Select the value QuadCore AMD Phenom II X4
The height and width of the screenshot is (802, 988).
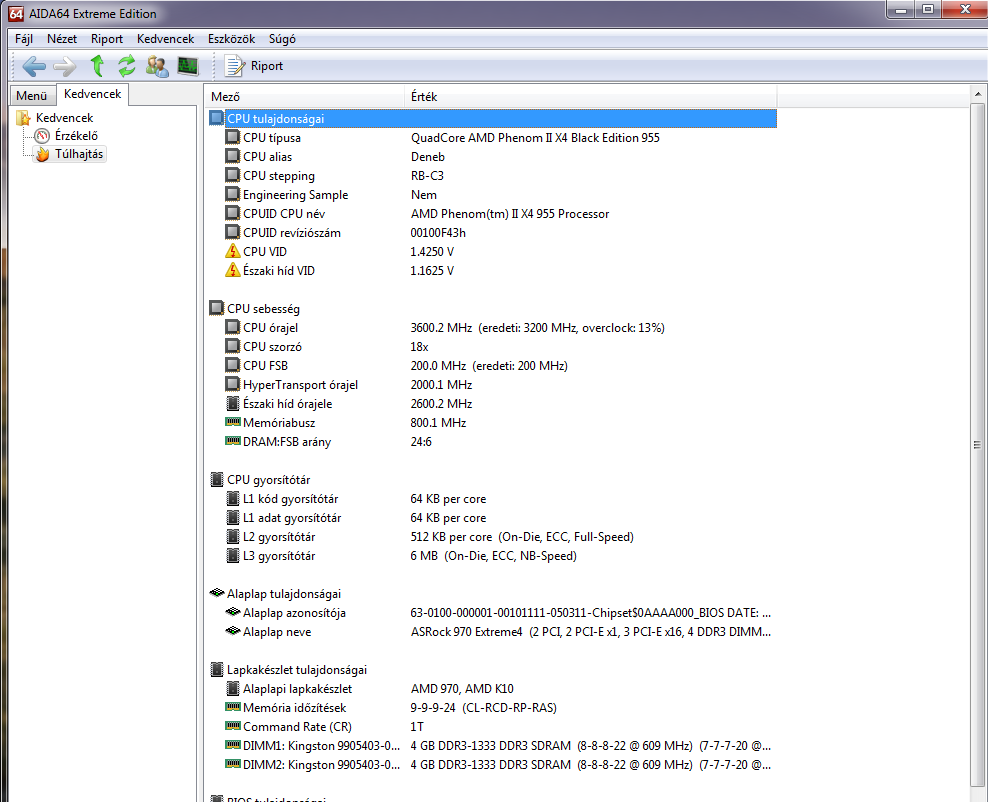(x=535, y=138)
